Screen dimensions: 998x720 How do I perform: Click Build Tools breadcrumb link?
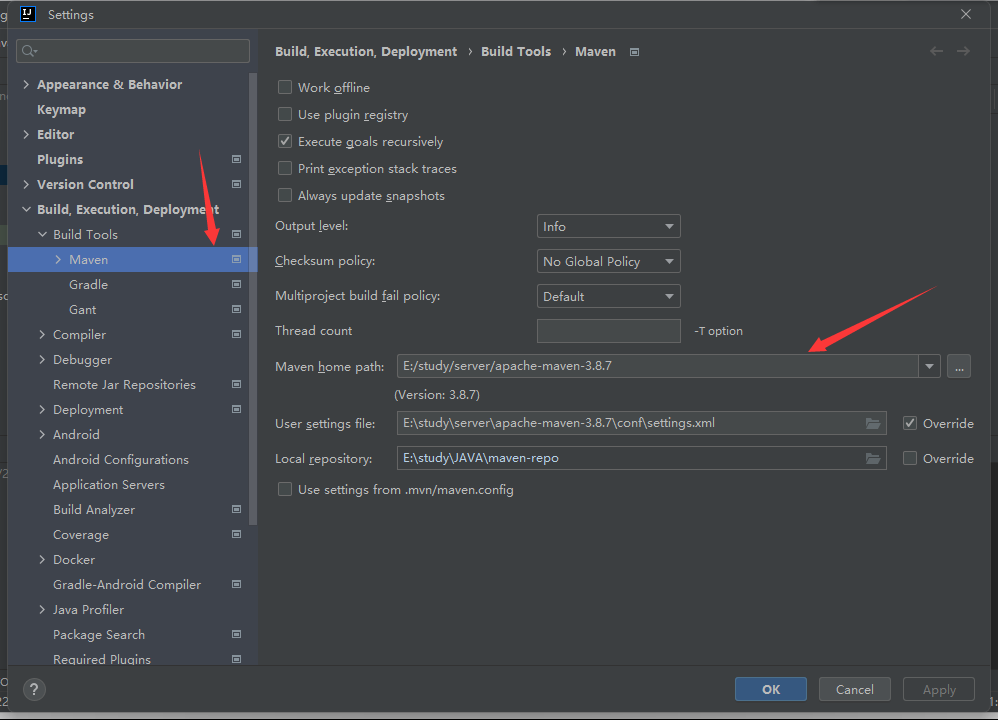(516, 52)
